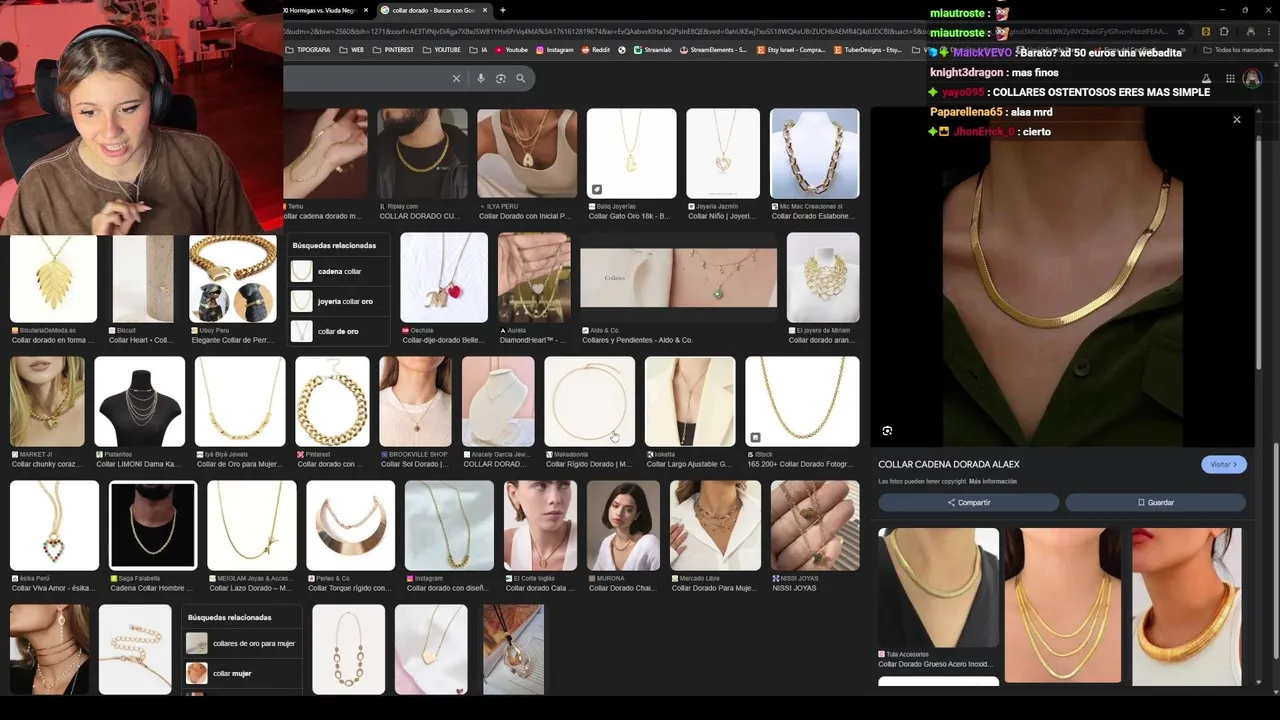The height and width of the screenshot is (720, 1280).
Task: Open the Etsy Israel bookmark
Action: click(x=791, y=50)
